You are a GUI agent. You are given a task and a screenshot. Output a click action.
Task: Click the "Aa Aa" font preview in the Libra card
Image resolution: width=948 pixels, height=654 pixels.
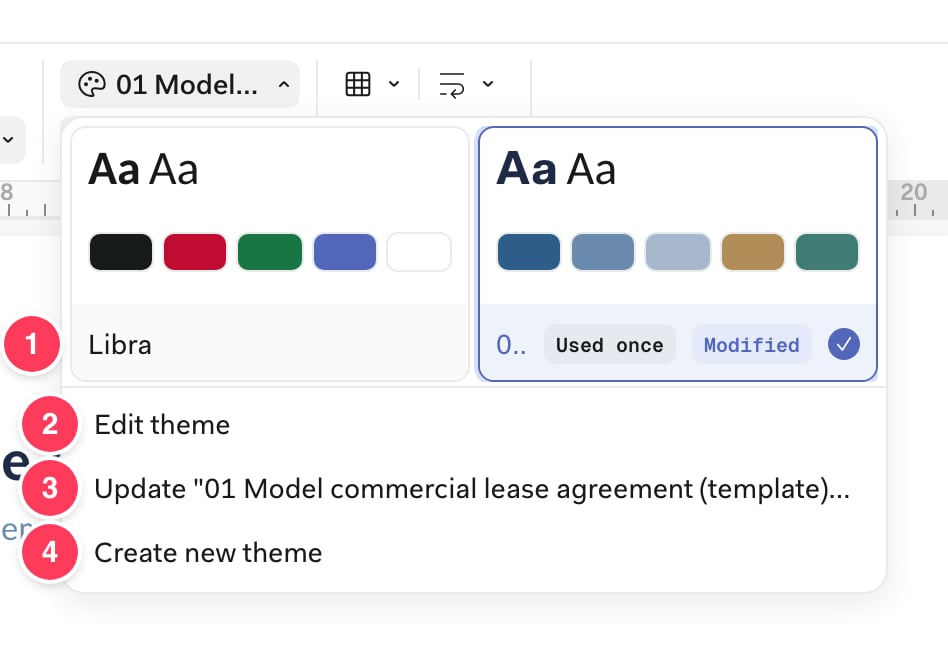143,169
